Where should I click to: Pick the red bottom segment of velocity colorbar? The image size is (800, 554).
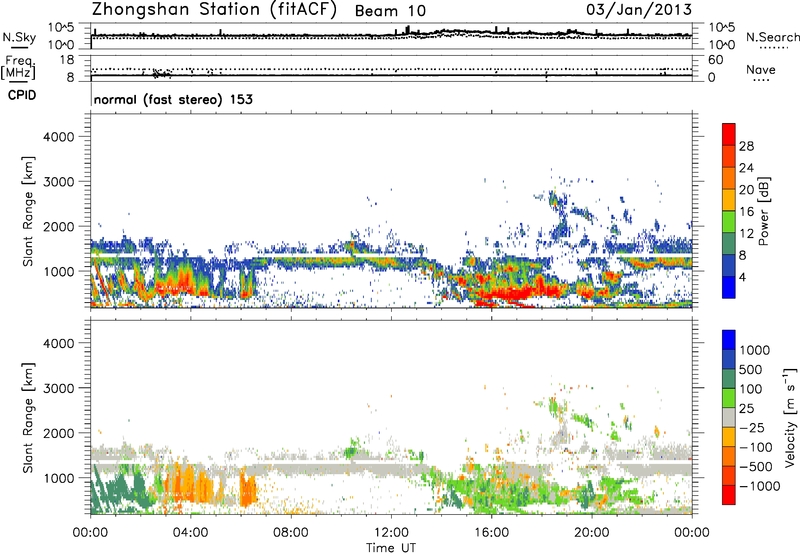(729, 495)
